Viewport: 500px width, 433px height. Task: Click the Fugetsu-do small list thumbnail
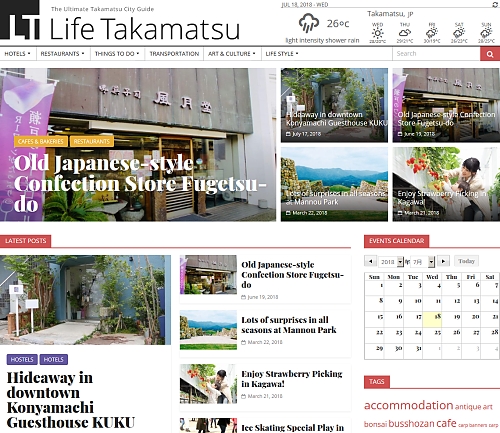(x=208, y=275)
